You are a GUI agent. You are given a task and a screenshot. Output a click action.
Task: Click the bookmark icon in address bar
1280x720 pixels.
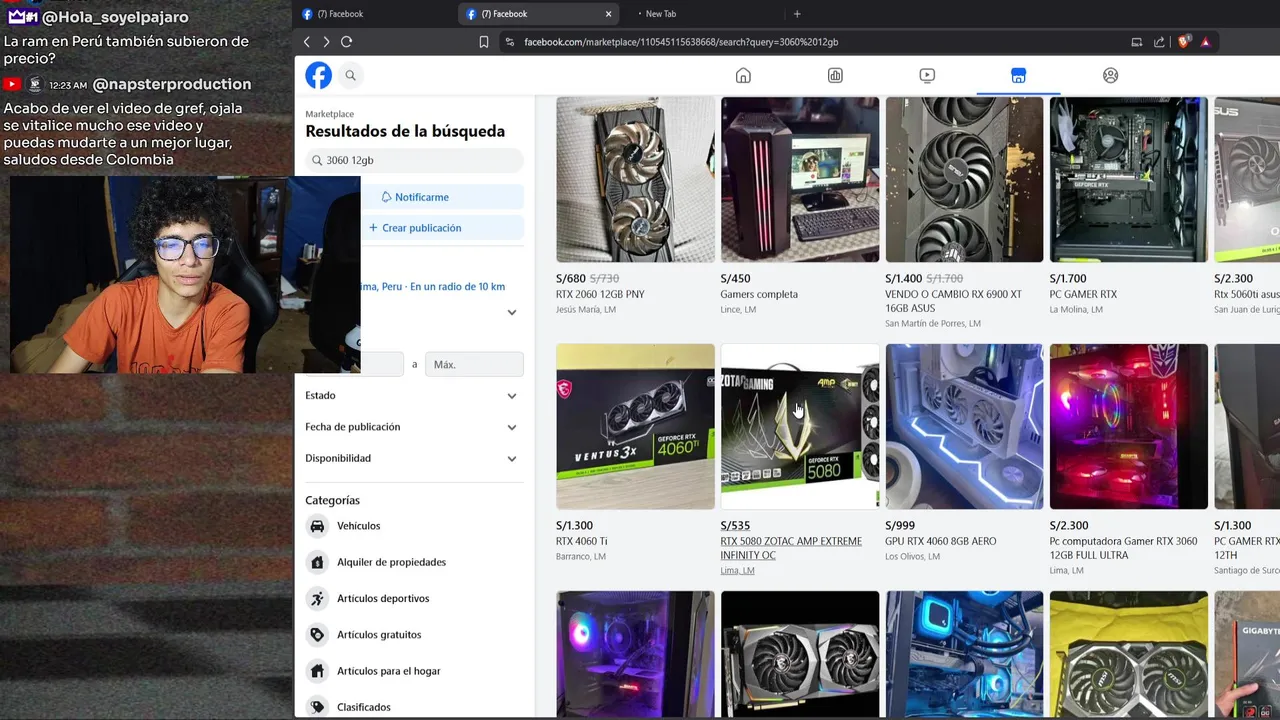click(484, 42)
